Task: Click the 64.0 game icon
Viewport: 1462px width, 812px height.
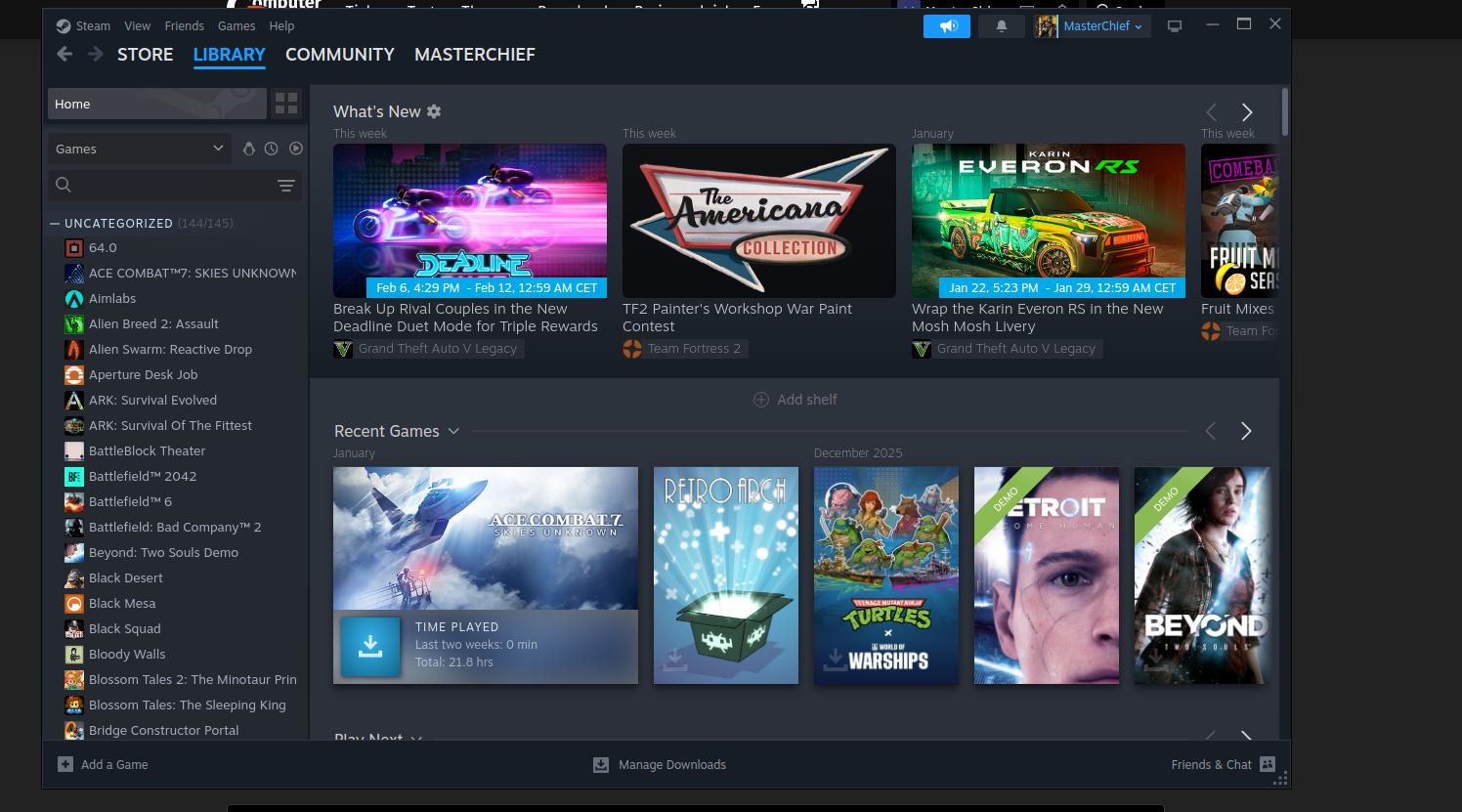Action: click(74, 248)
